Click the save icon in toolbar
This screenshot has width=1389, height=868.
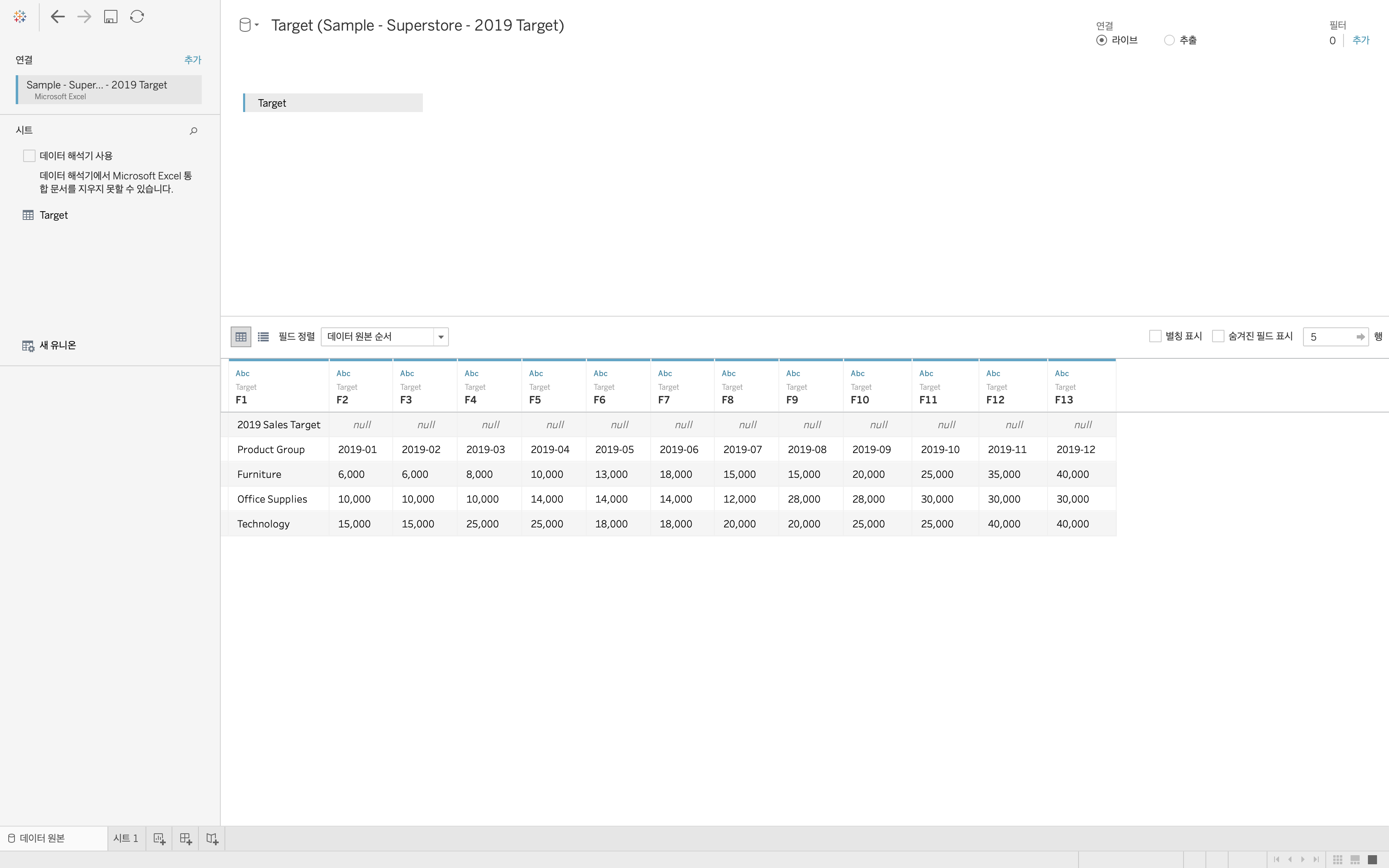(x=110, y=17)
